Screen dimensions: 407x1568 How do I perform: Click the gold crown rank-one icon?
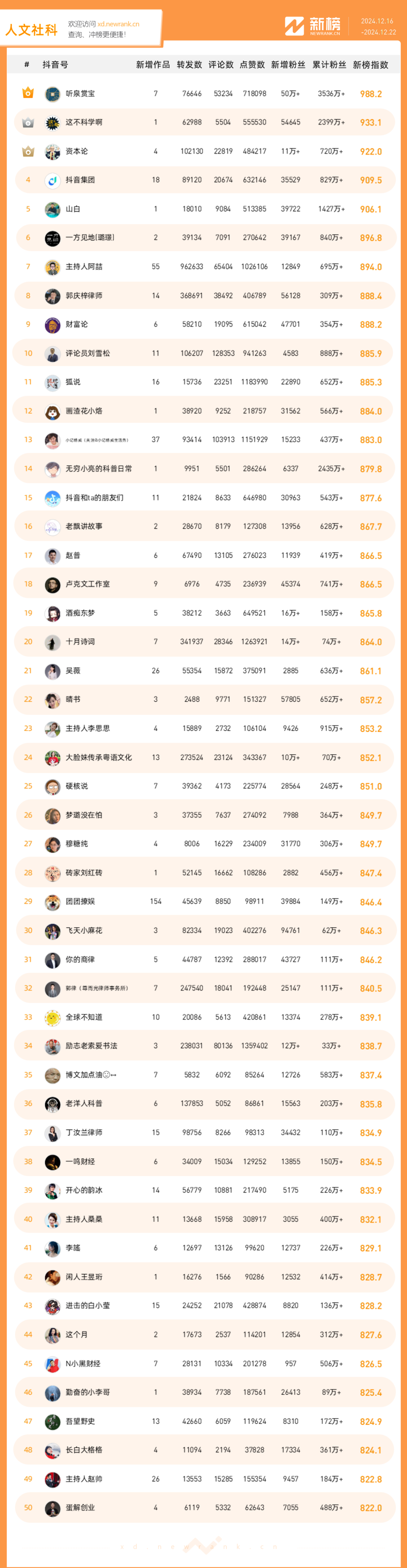(28, 93)
